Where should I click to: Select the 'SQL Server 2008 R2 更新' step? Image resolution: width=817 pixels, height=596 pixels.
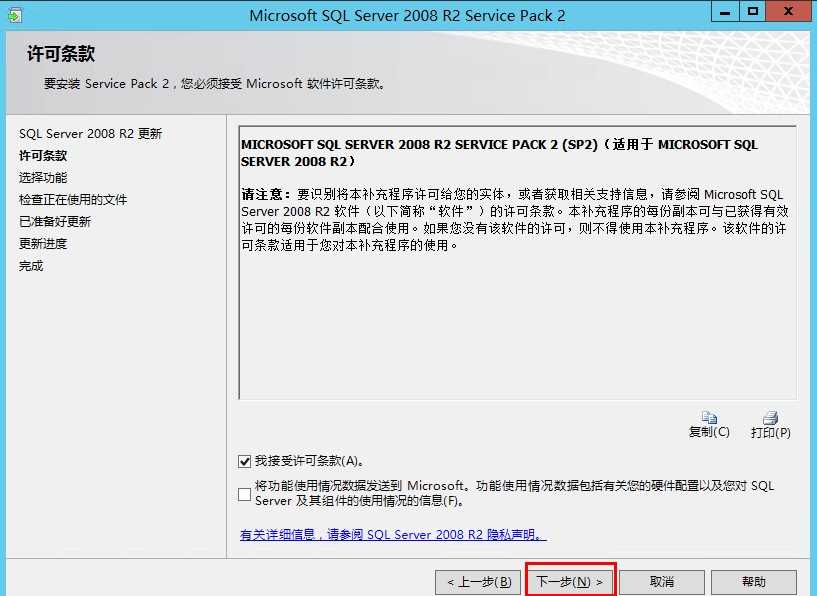(90, 134)
